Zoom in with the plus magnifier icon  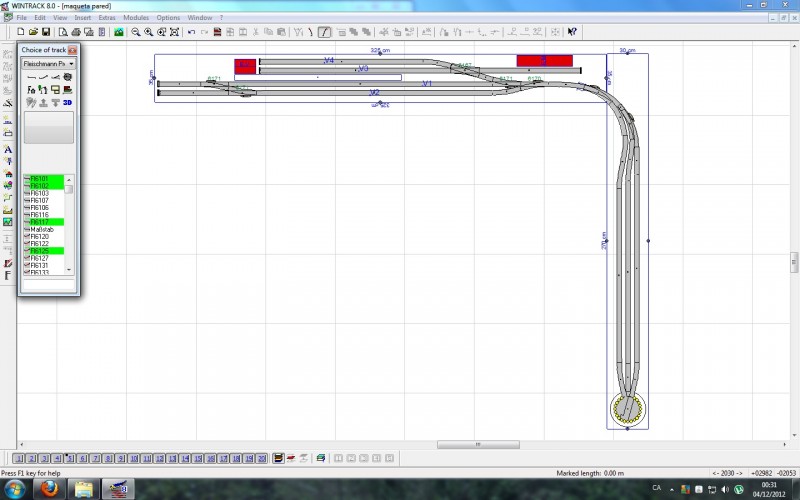[x=148, y=32]
